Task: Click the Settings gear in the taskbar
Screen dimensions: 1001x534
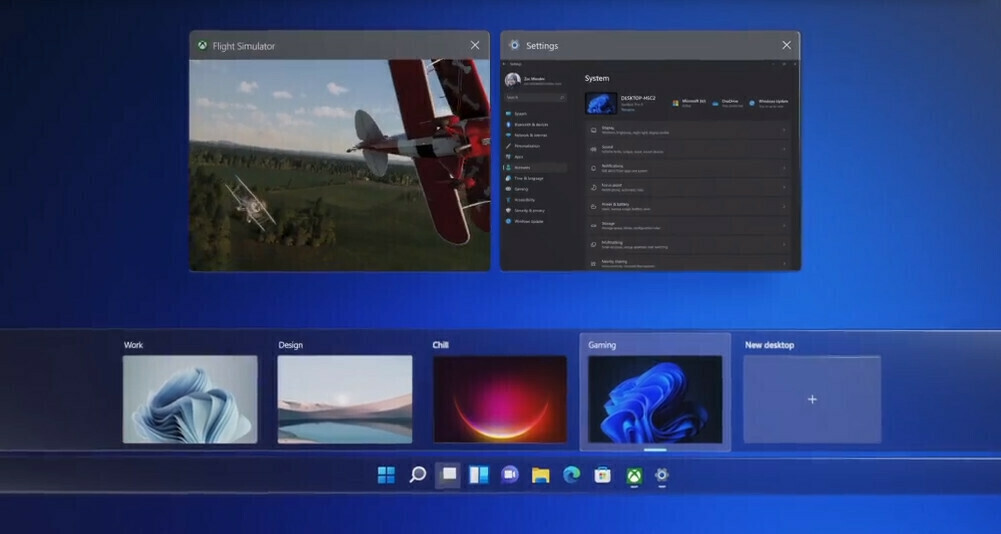Action: [661, 475]
